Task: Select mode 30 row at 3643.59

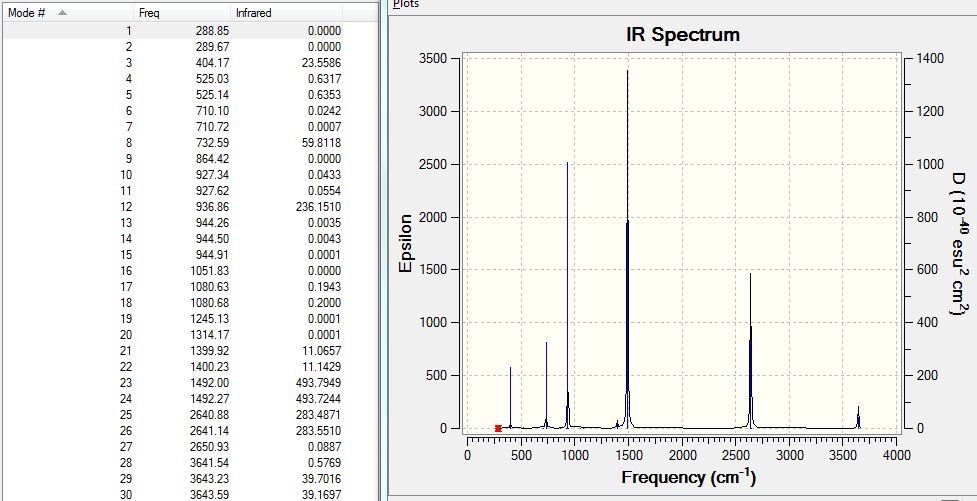Action: pyautogui.click(x=173, y=495)
